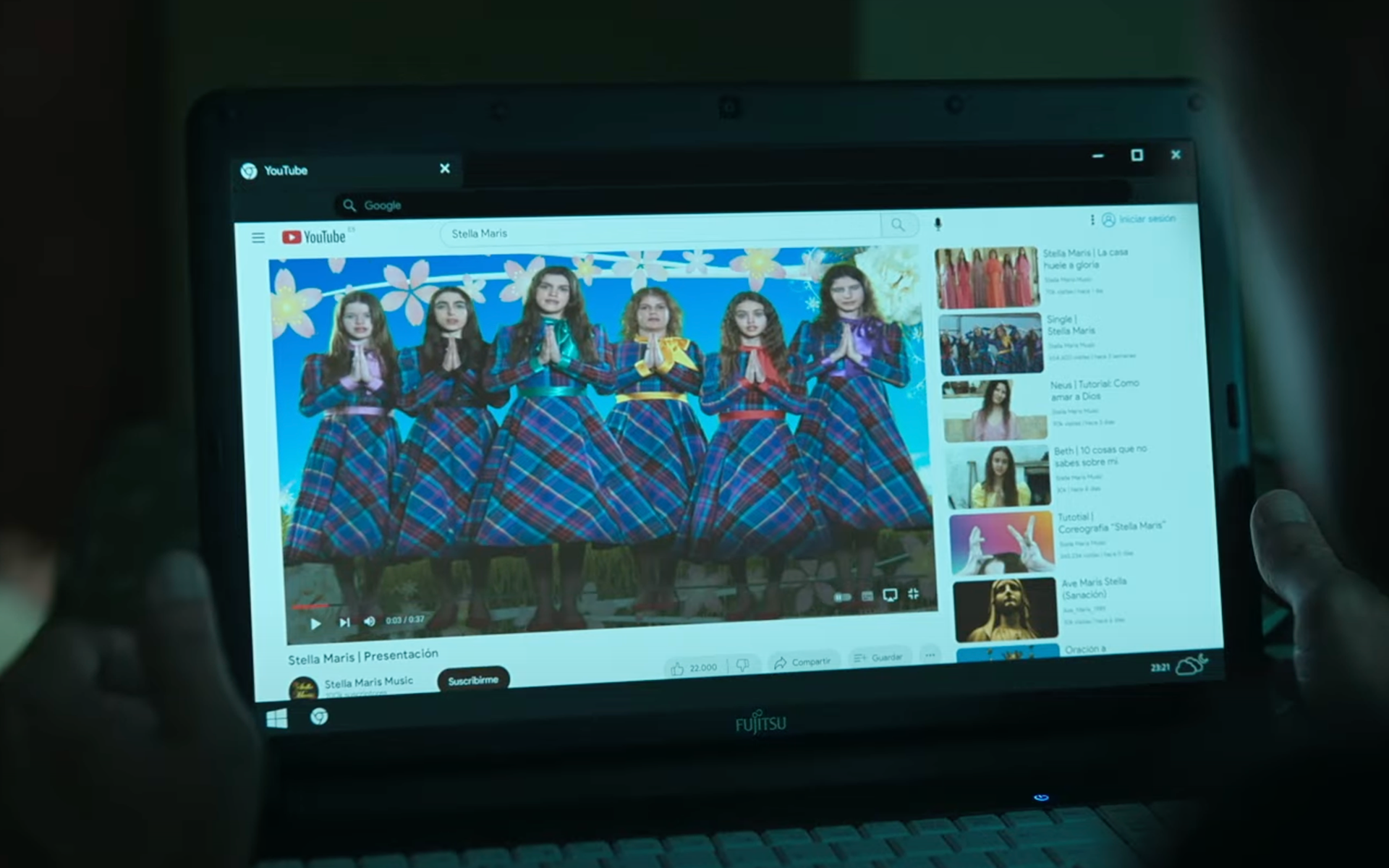
Task: Open the Coreografía tutorial thumbnail
Action: point(1003,543)
